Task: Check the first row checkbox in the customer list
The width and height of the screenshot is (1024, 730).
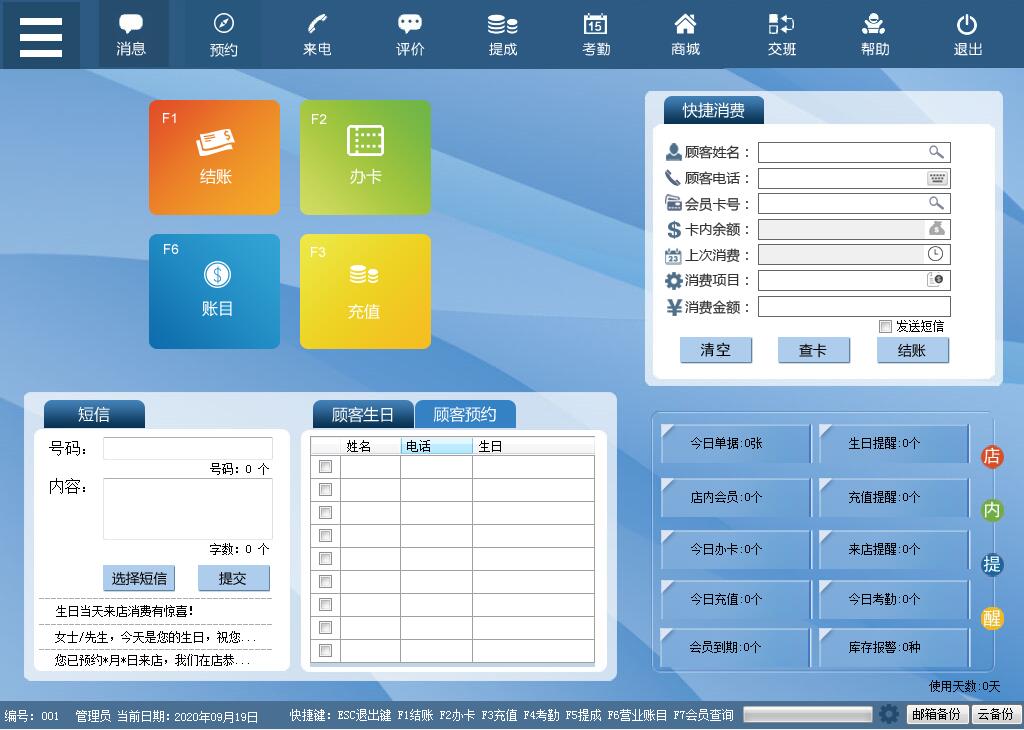Action: pyautogui.click(x=325, y=467)
